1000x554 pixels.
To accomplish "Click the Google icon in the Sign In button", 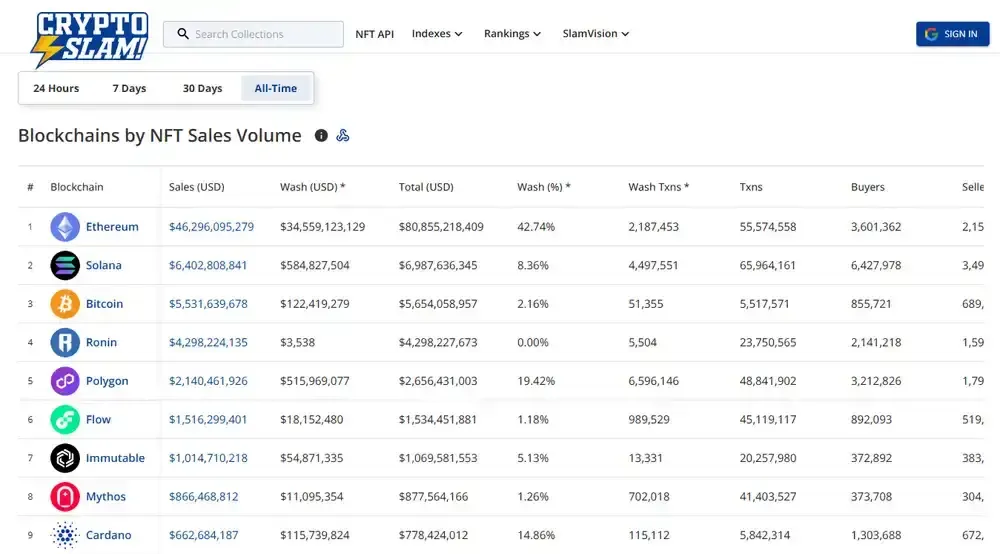I will (x=931, y=34).
